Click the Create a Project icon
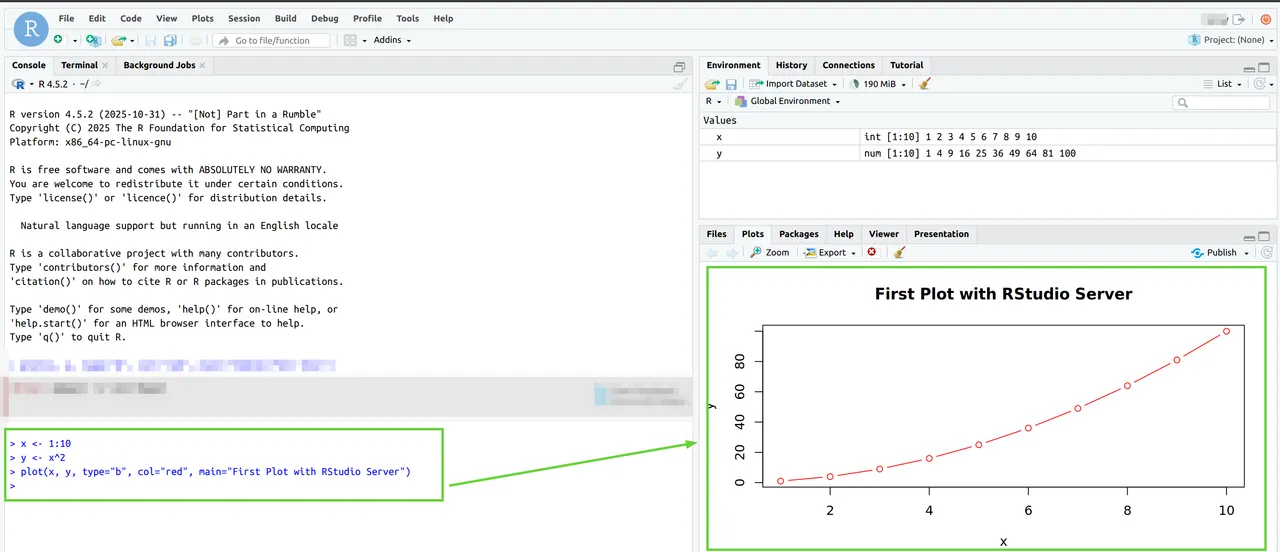This screenshot has height=552, width=1280. [x=93, y=40]
